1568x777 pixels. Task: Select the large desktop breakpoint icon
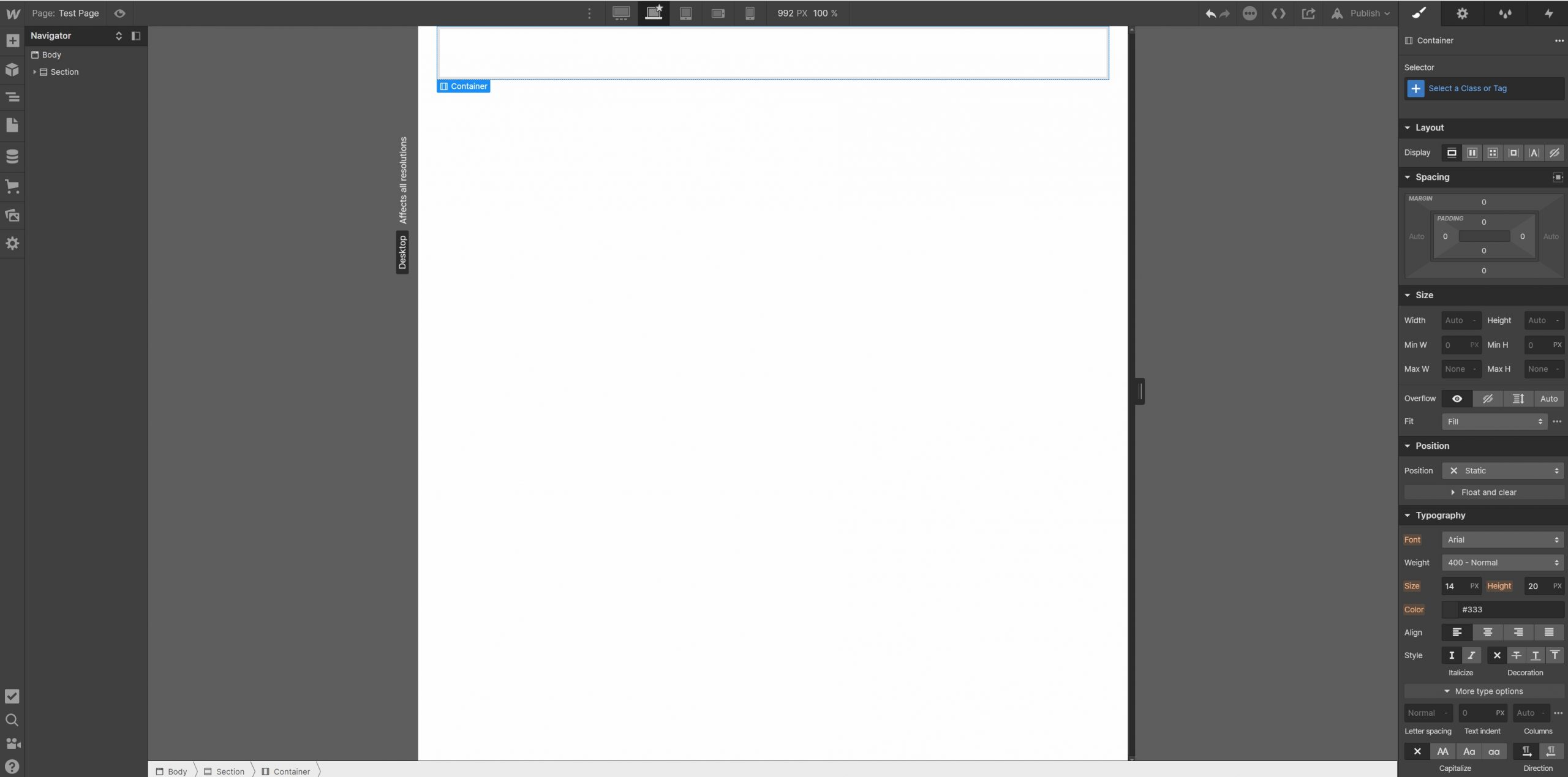click(x=621, y=13)
